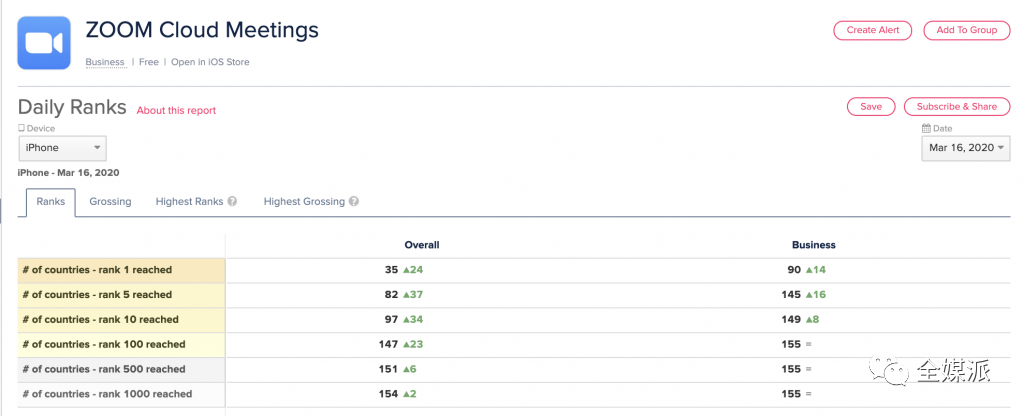Screen dimensions: 1024x416
Task: Click the Subscribe & Share button
Action: 956,106
